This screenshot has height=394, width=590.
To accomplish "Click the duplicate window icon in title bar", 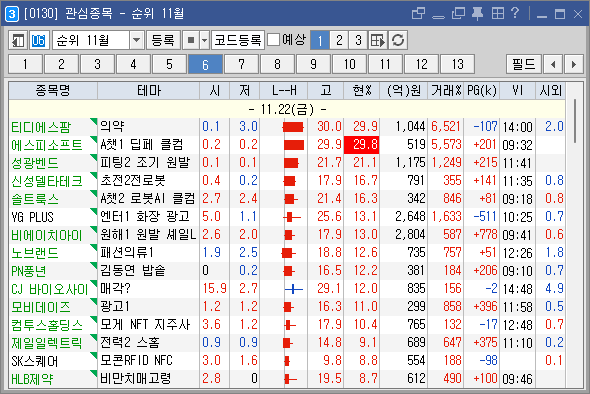I will [458, 14].
